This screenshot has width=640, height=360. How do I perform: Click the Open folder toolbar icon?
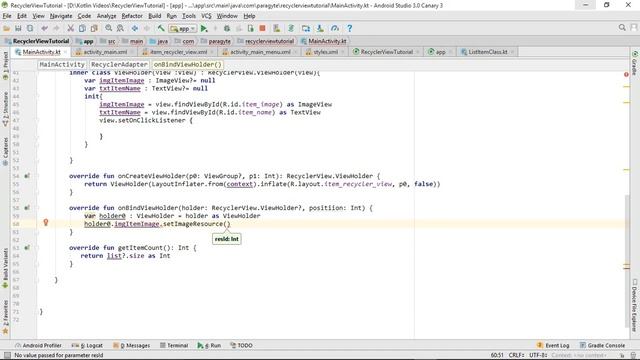point(7,28)
